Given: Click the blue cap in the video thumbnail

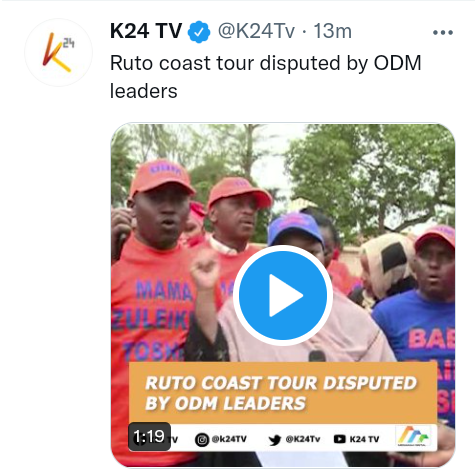Looking at the screenshot, I should (295, 228).
